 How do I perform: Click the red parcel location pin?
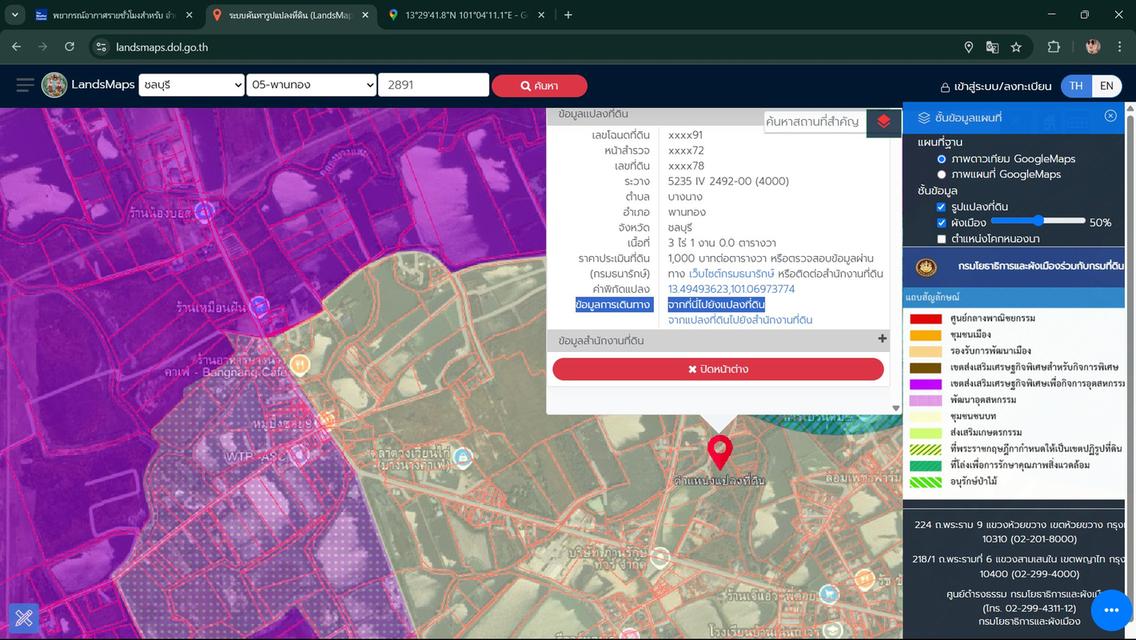click(719, 452)
